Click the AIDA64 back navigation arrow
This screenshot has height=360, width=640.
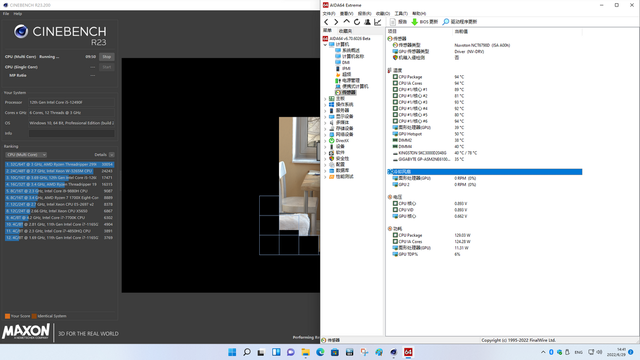[x=326, y=22]
